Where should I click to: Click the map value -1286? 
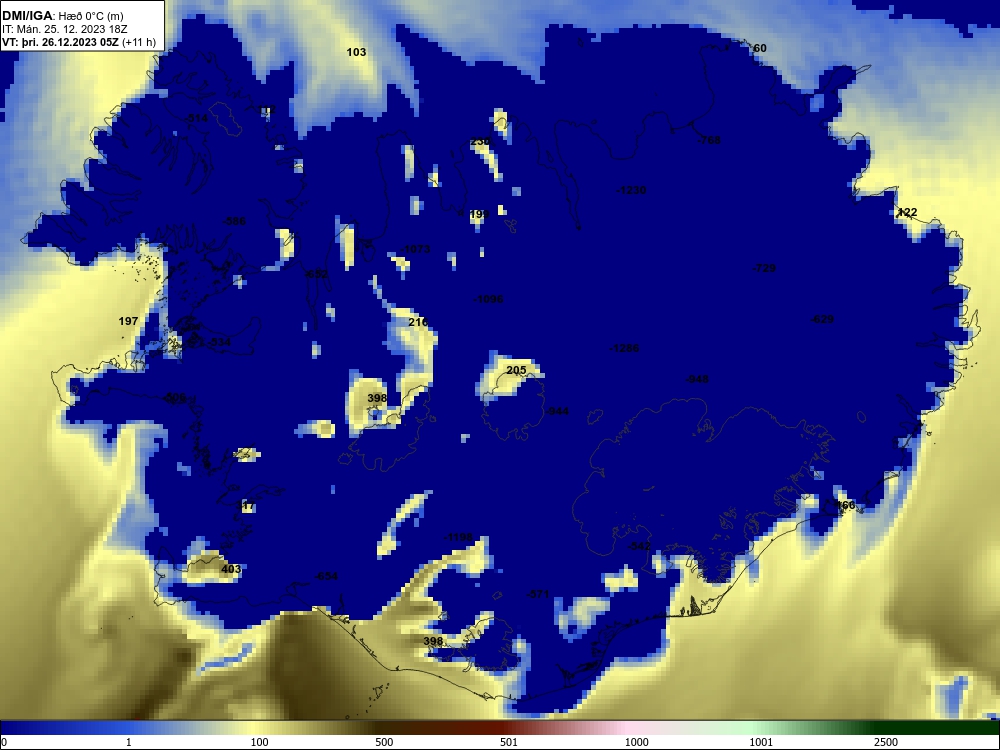click(x=624, y=348)
